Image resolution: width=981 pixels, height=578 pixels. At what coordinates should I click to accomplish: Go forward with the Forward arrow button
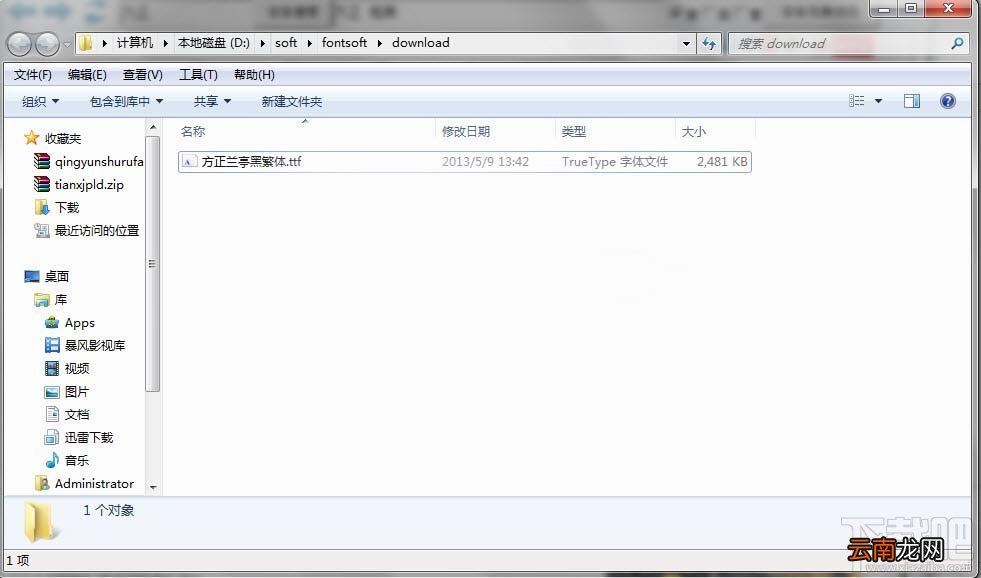point(47,44)
